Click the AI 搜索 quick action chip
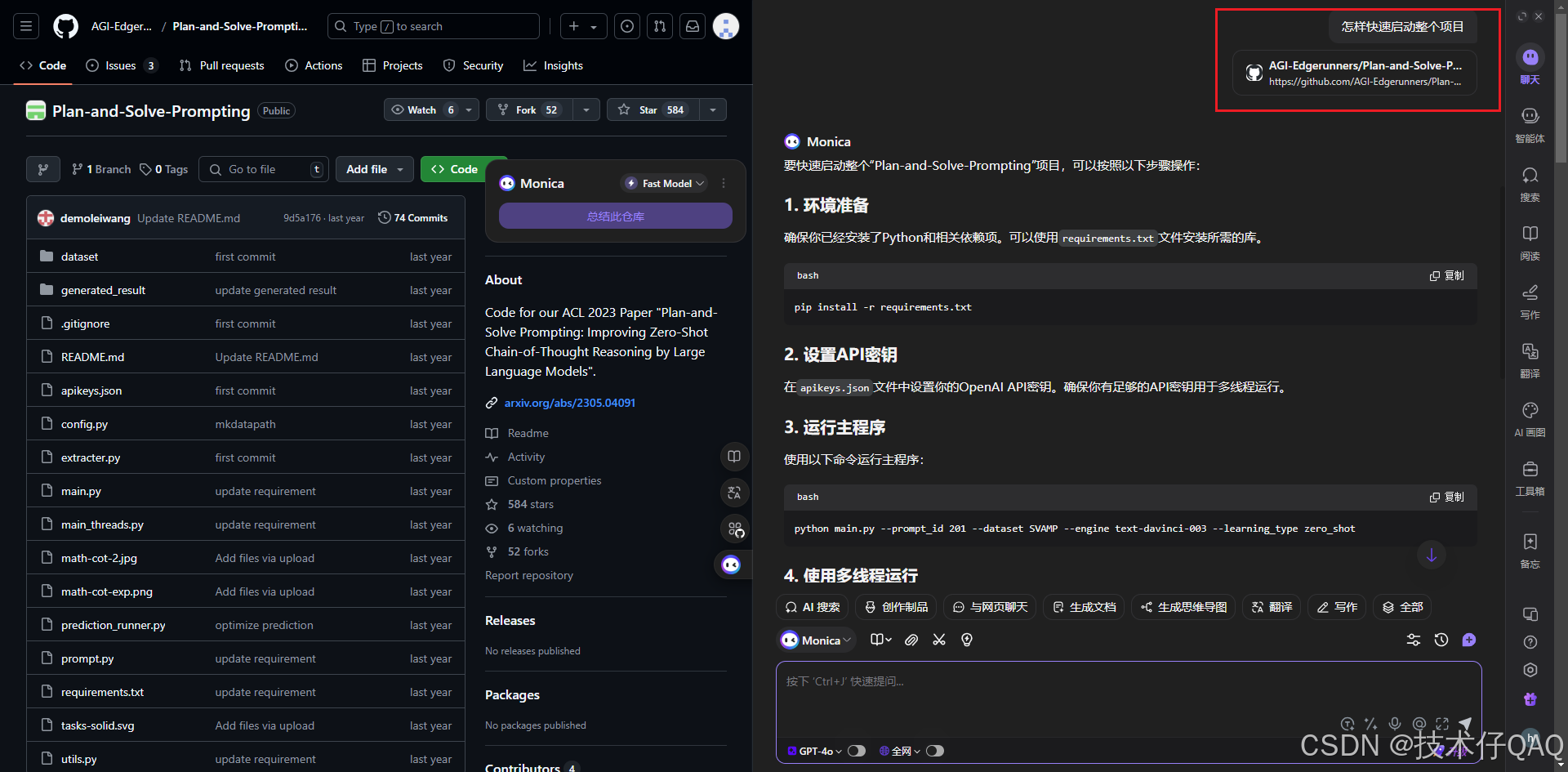 [x=813, y=607]
